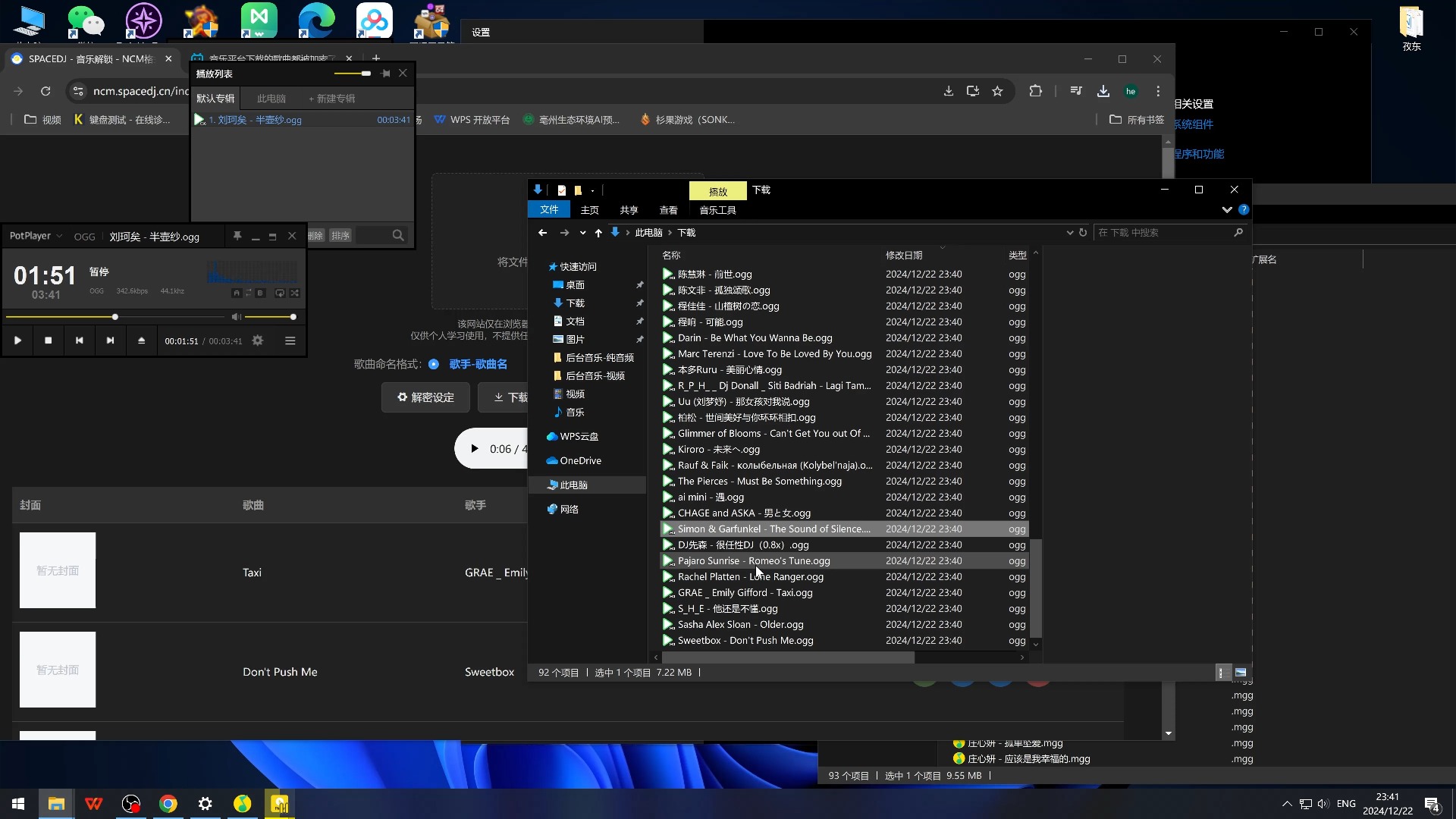Pin the playlist panel

pyautogui.click(x=386, y=74)
